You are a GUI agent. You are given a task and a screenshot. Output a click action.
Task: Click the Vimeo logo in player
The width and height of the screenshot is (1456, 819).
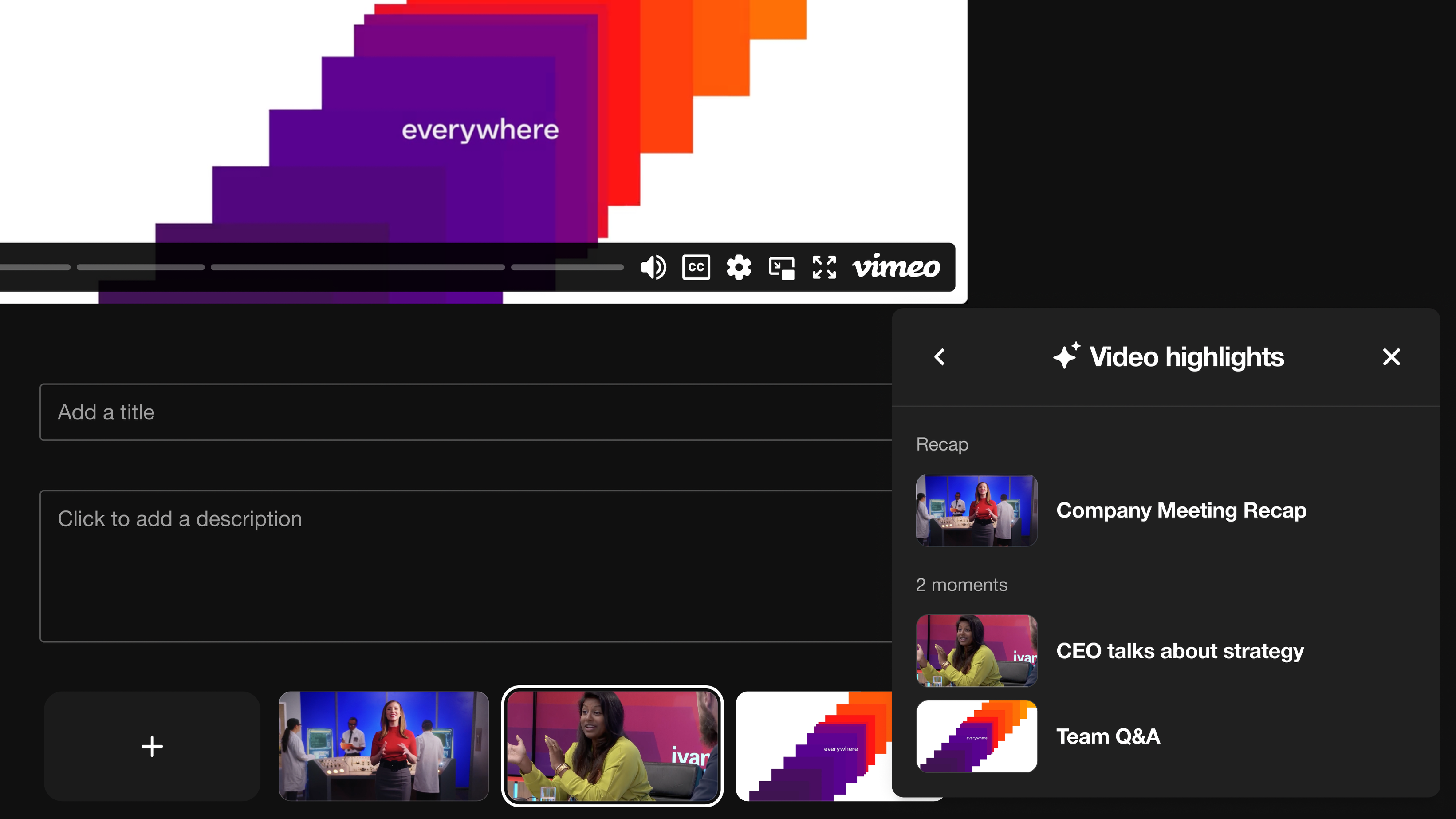[x=896, y=267]
